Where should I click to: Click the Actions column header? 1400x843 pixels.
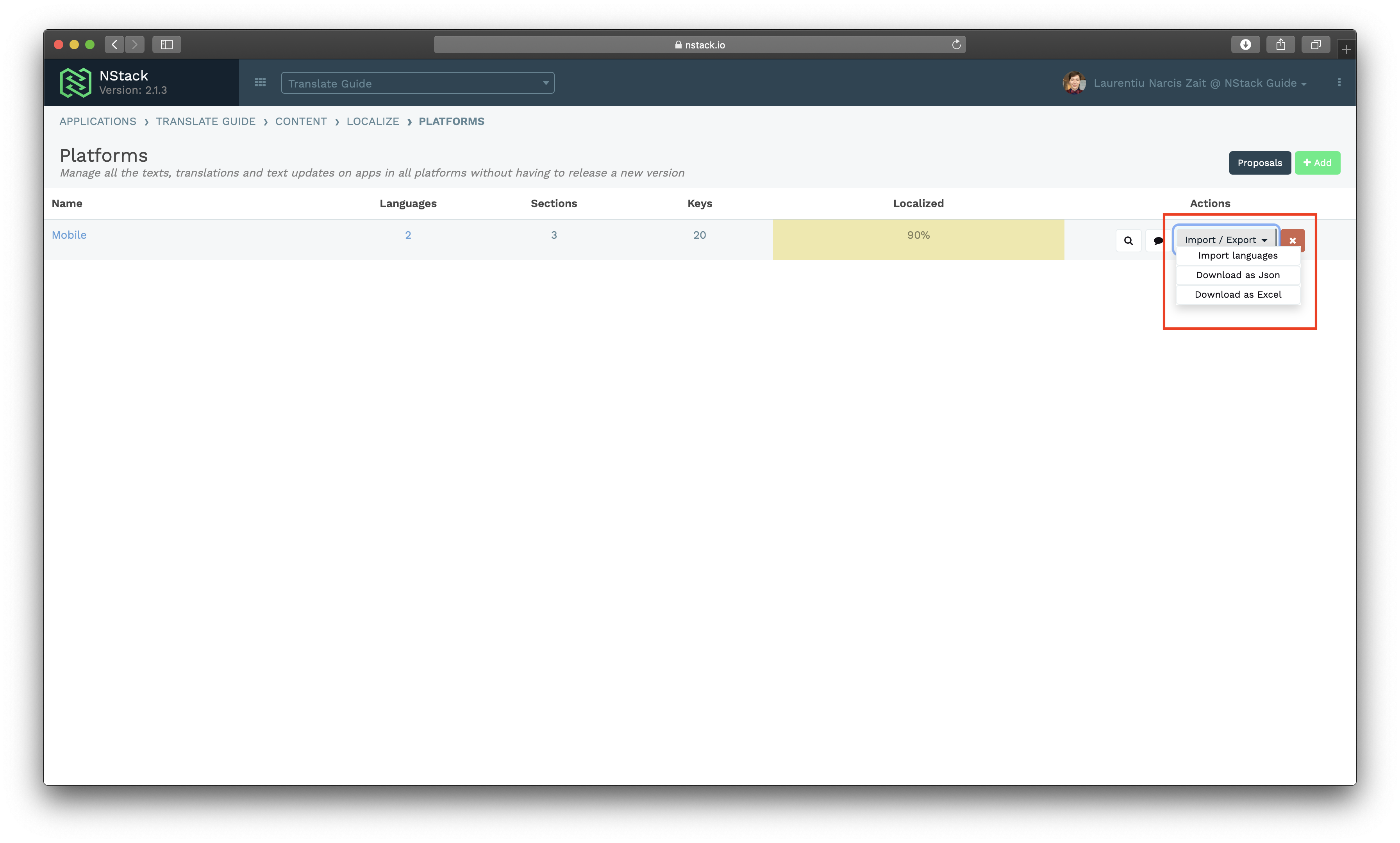[1210, 203]
